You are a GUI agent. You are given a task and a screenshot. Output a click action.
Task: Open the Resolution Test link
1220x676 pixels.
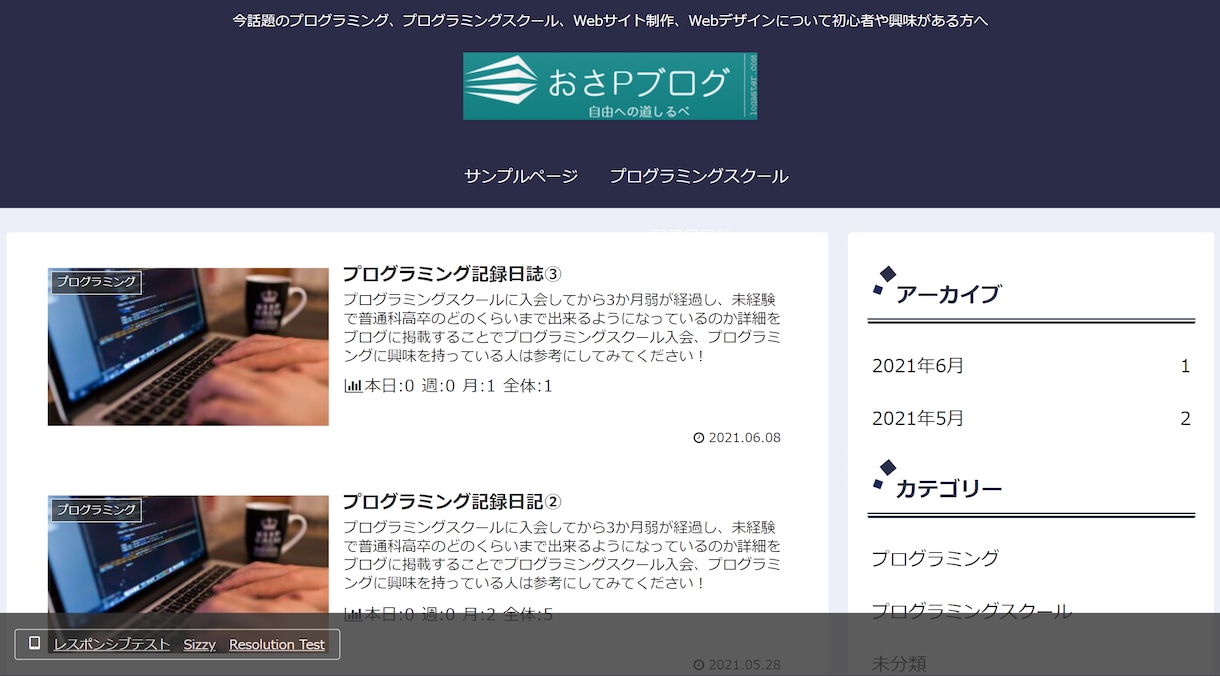click(x=277, y=644)
